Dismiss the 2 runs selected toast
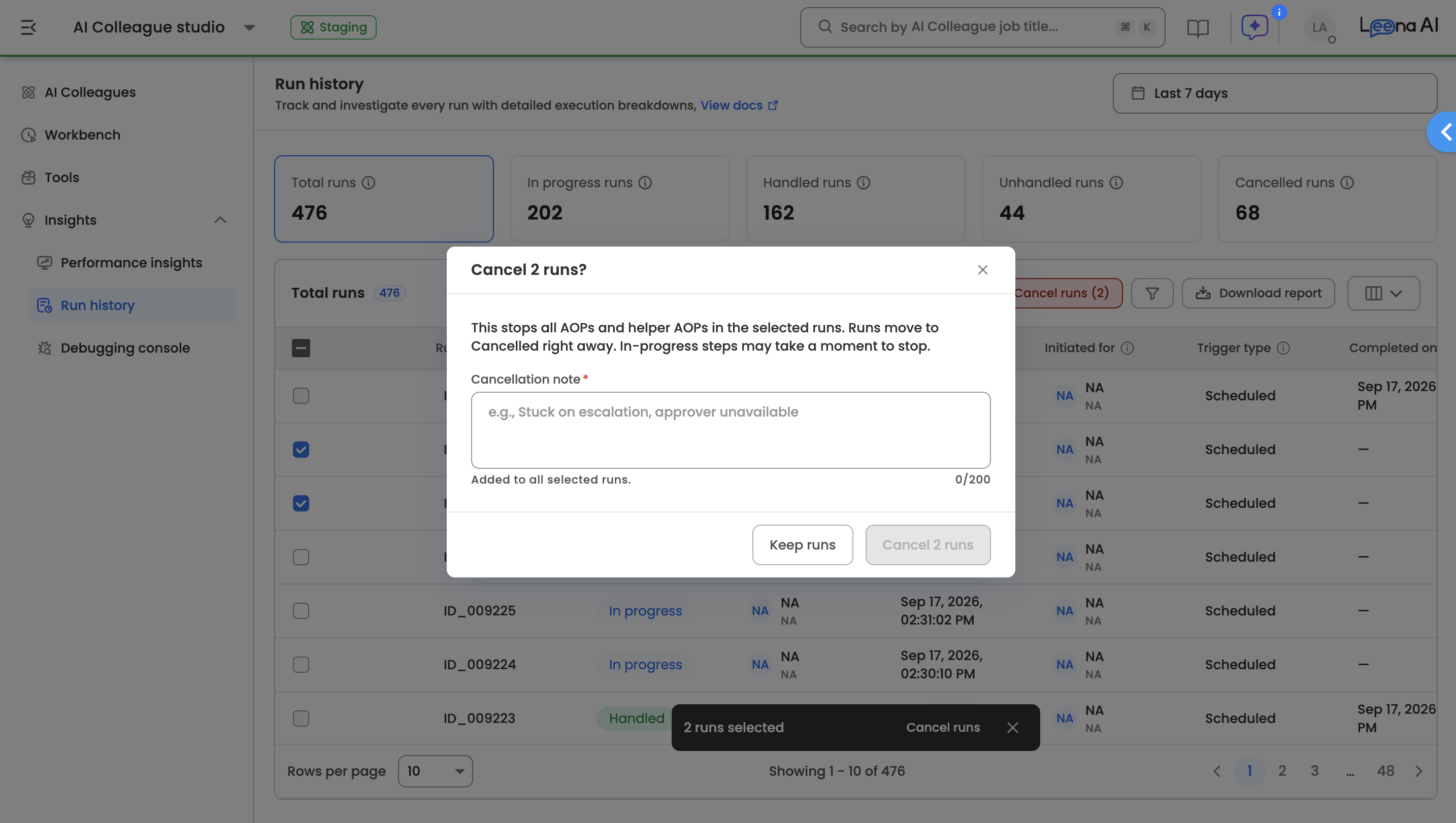 pyautogui.click(x=1013, y=728)
